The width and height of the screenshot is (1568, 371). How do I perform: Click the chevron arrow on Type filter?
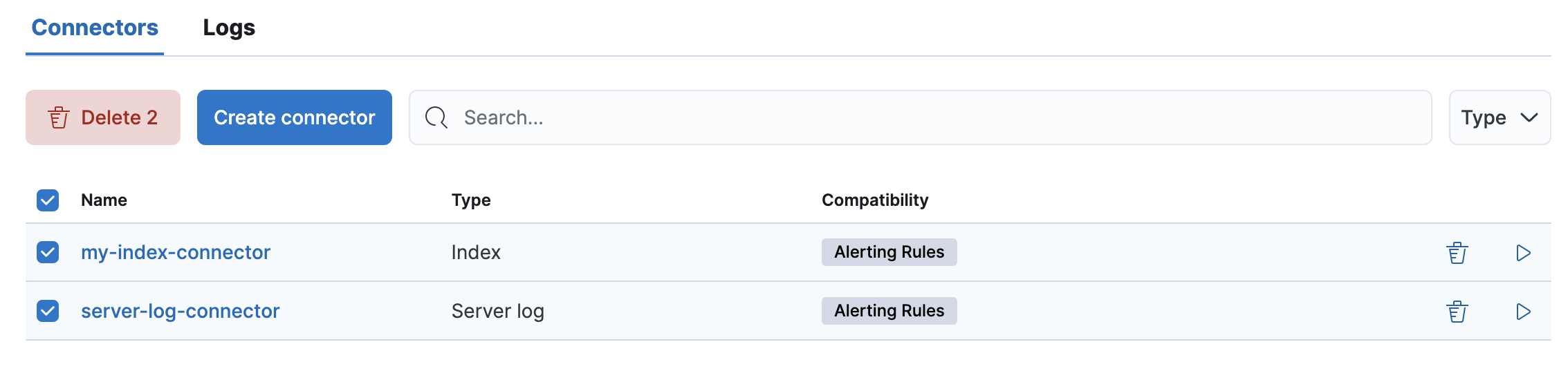click(1529, 117)
